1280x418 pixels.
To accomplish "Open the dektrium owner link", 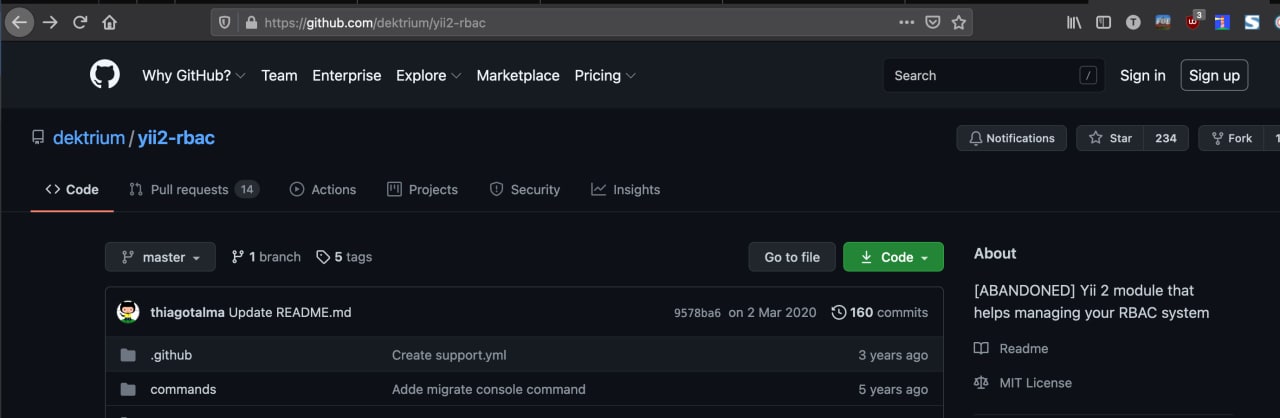I will (x=89, y=138).
